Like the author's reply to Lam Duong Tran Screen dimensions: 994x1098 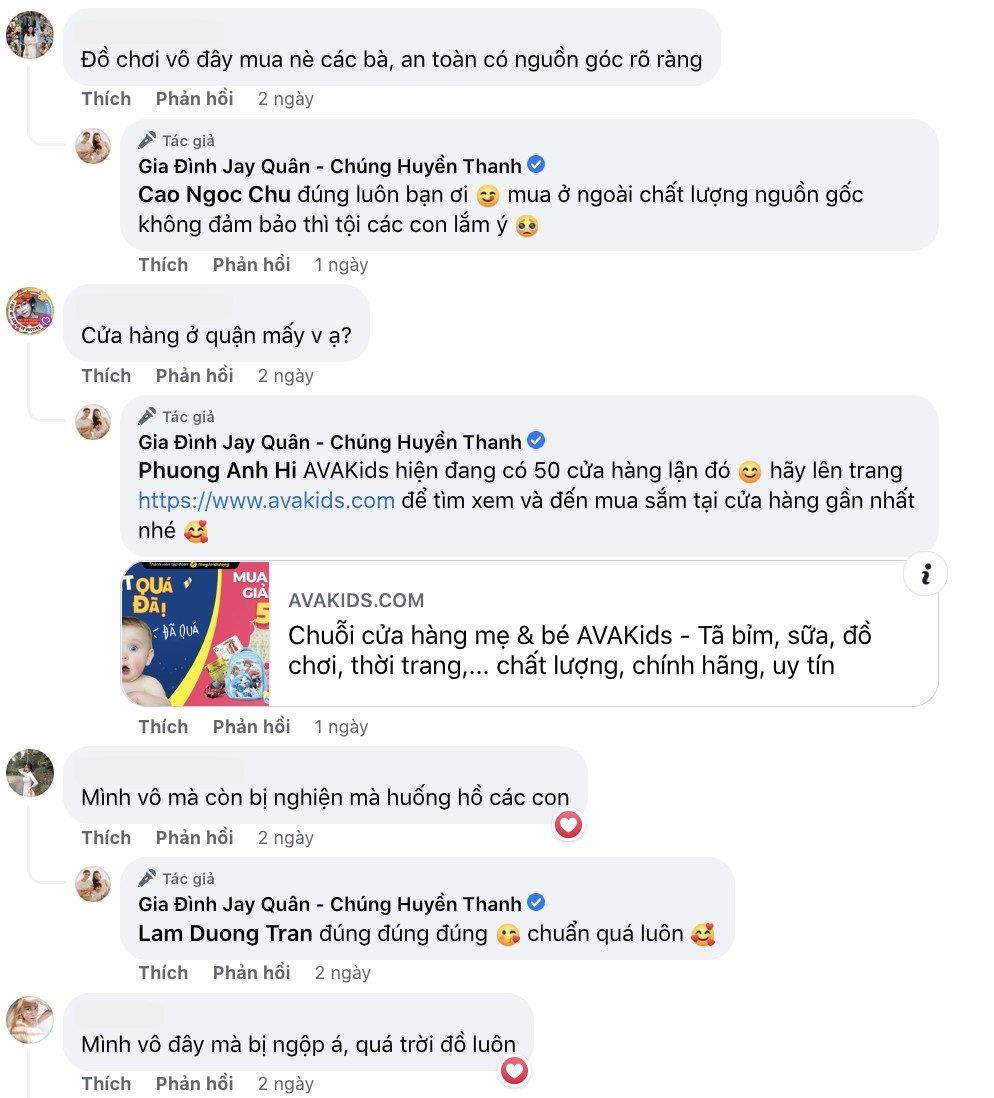pyautogui.click(x=163, y=973)
